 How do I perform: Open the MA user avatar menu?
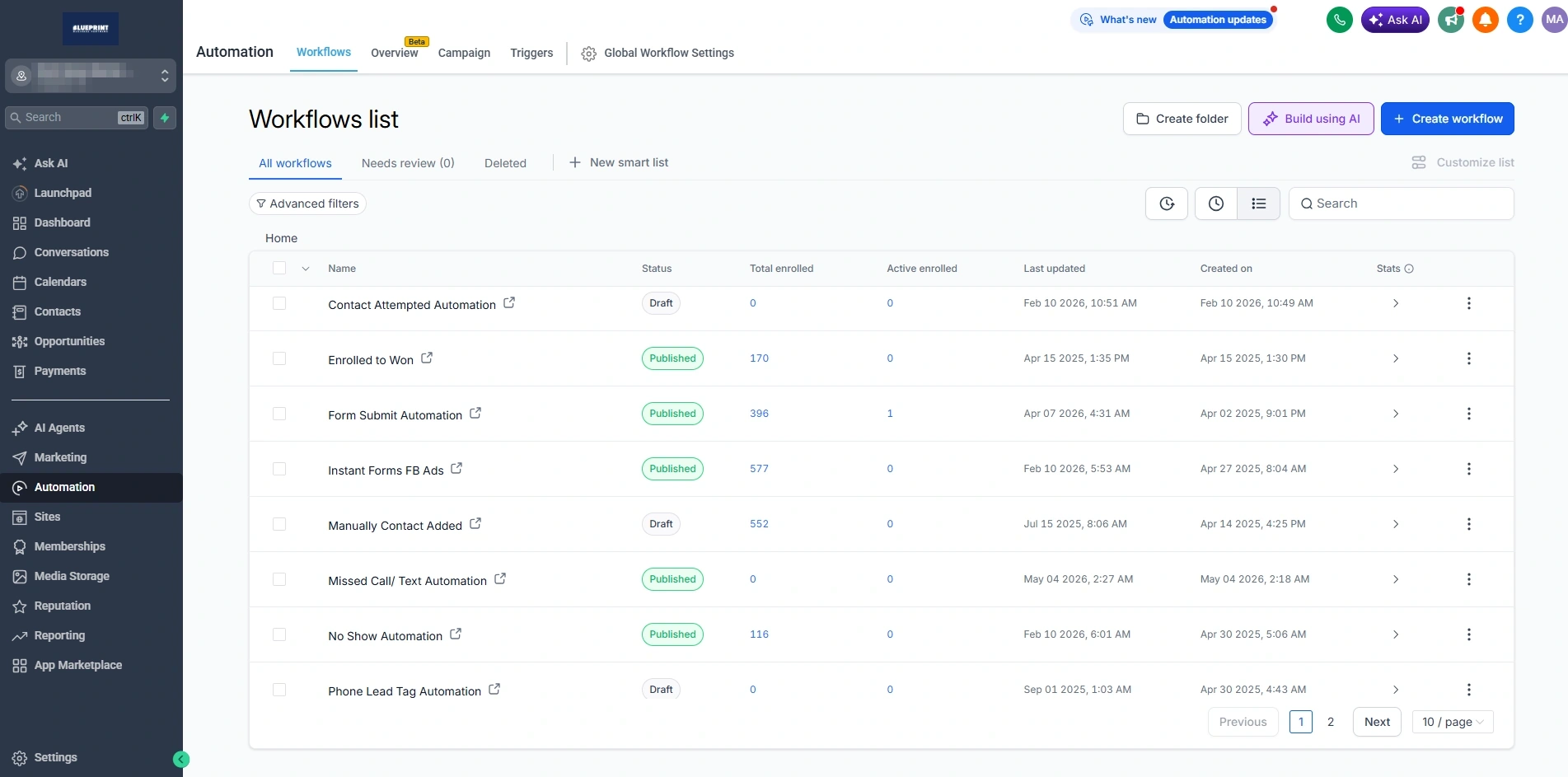[x=1554, y=20]
